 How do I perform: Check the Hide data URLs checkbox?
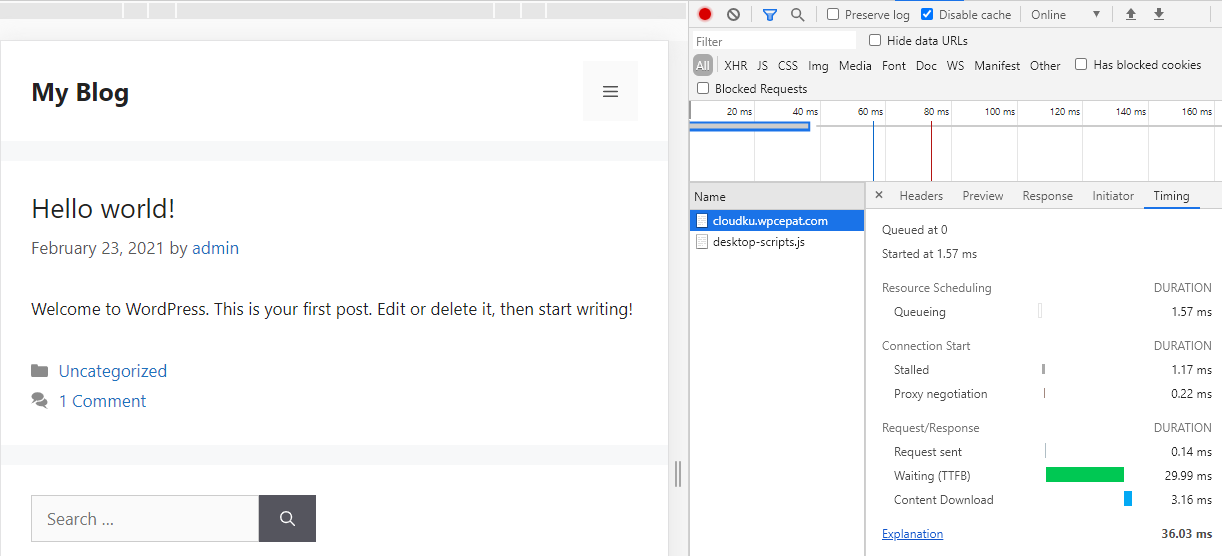pyautogui.click(x=875, y=41)
